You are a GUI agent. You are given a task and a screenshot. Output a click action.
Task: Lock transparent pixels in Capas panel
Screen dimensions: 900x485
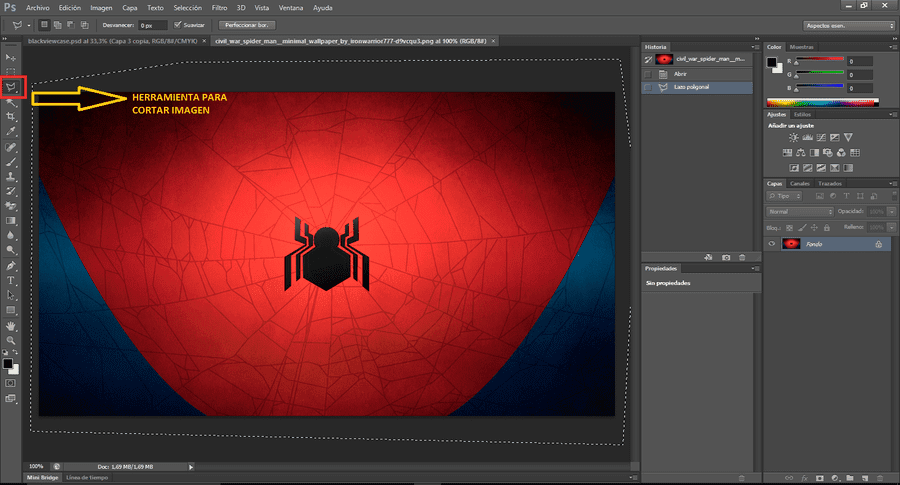click(x=789, y=228)
